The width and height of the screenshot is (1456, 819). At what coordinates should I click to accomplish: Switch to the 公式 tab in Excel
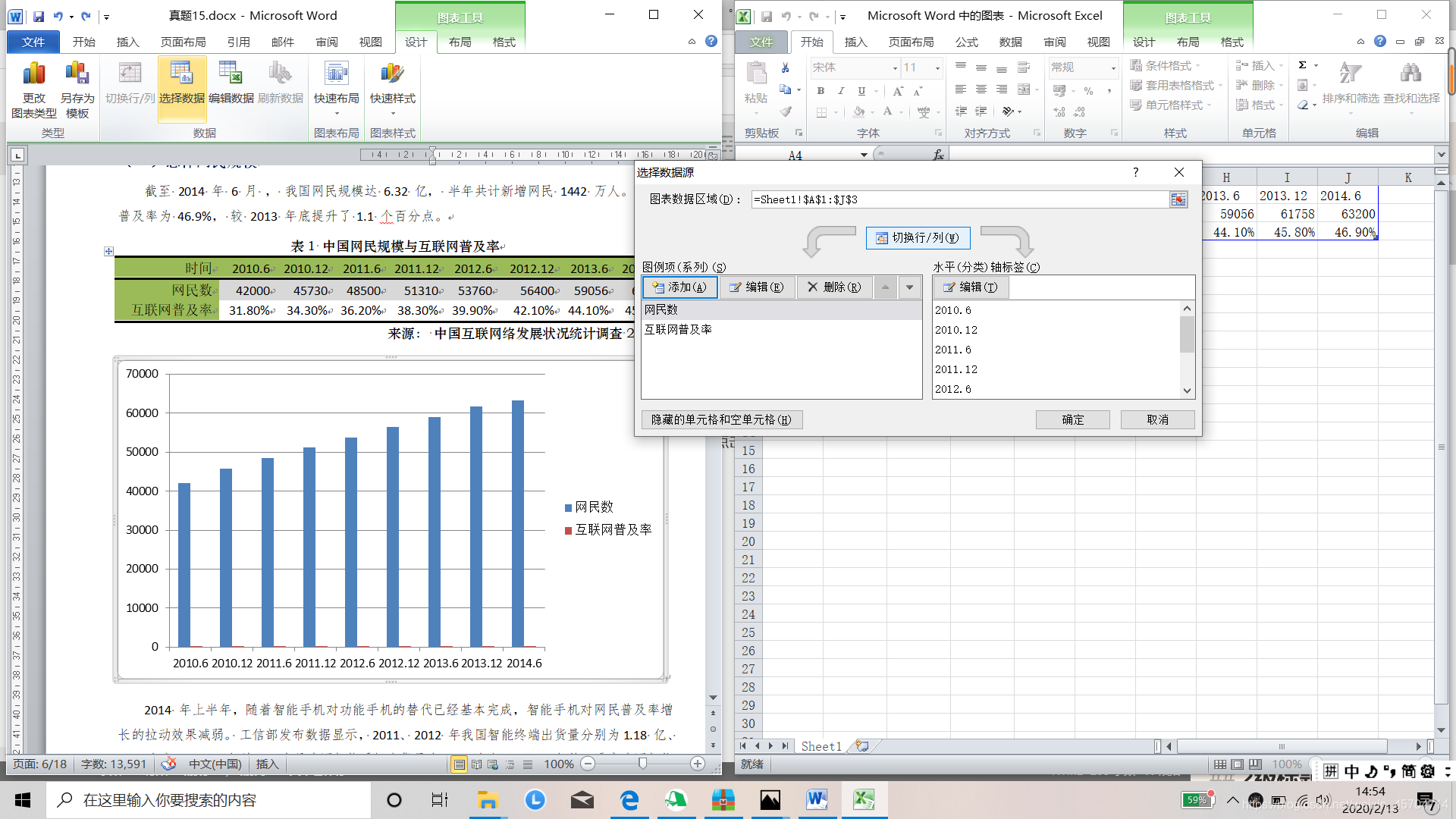[966, 42]
